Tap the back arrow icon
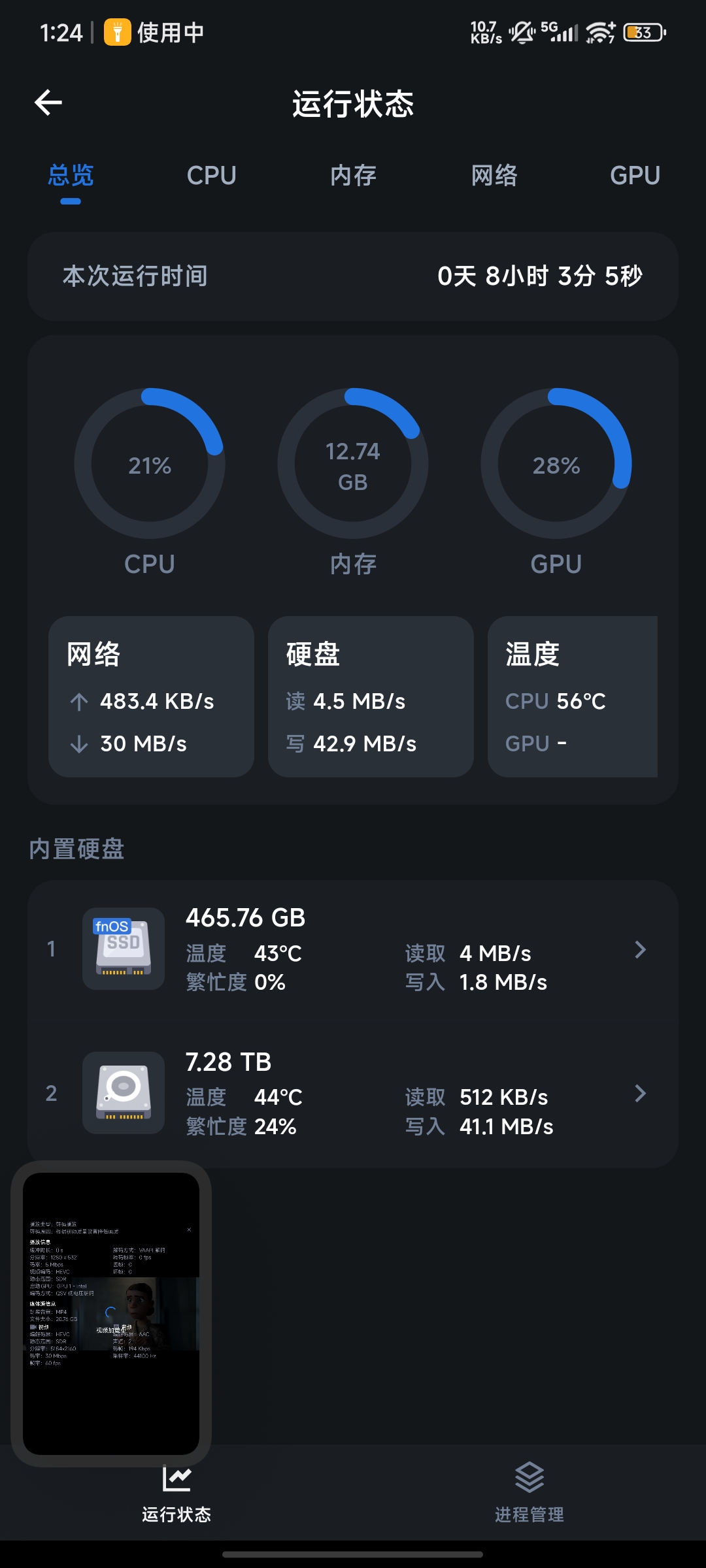The image size is (706, 1568). click(x=48, y=103)
